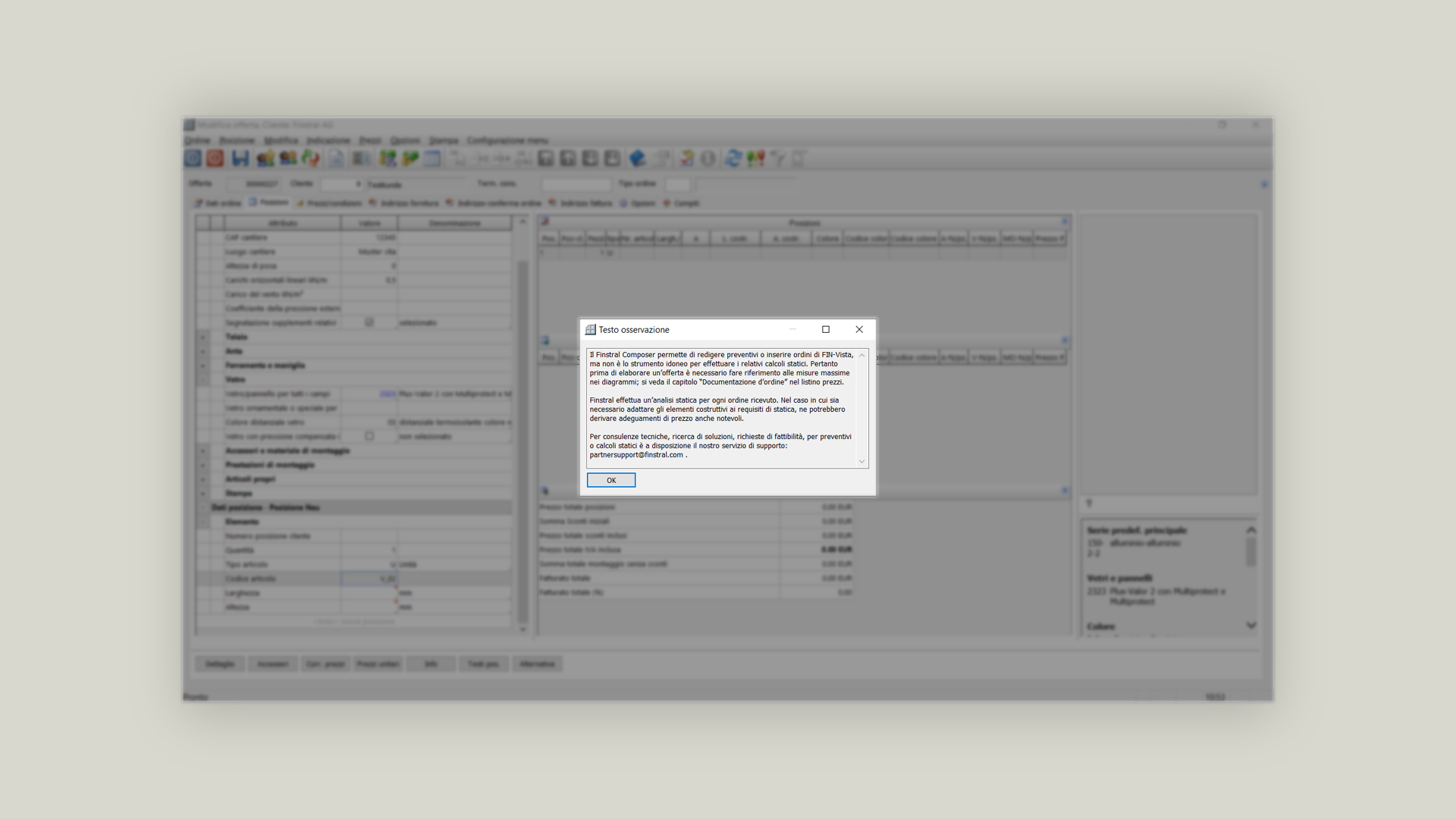Image resolution: width=1456 pixels, height=819 pixels.
Task: Click the Alternativa button
Action: 537,664
